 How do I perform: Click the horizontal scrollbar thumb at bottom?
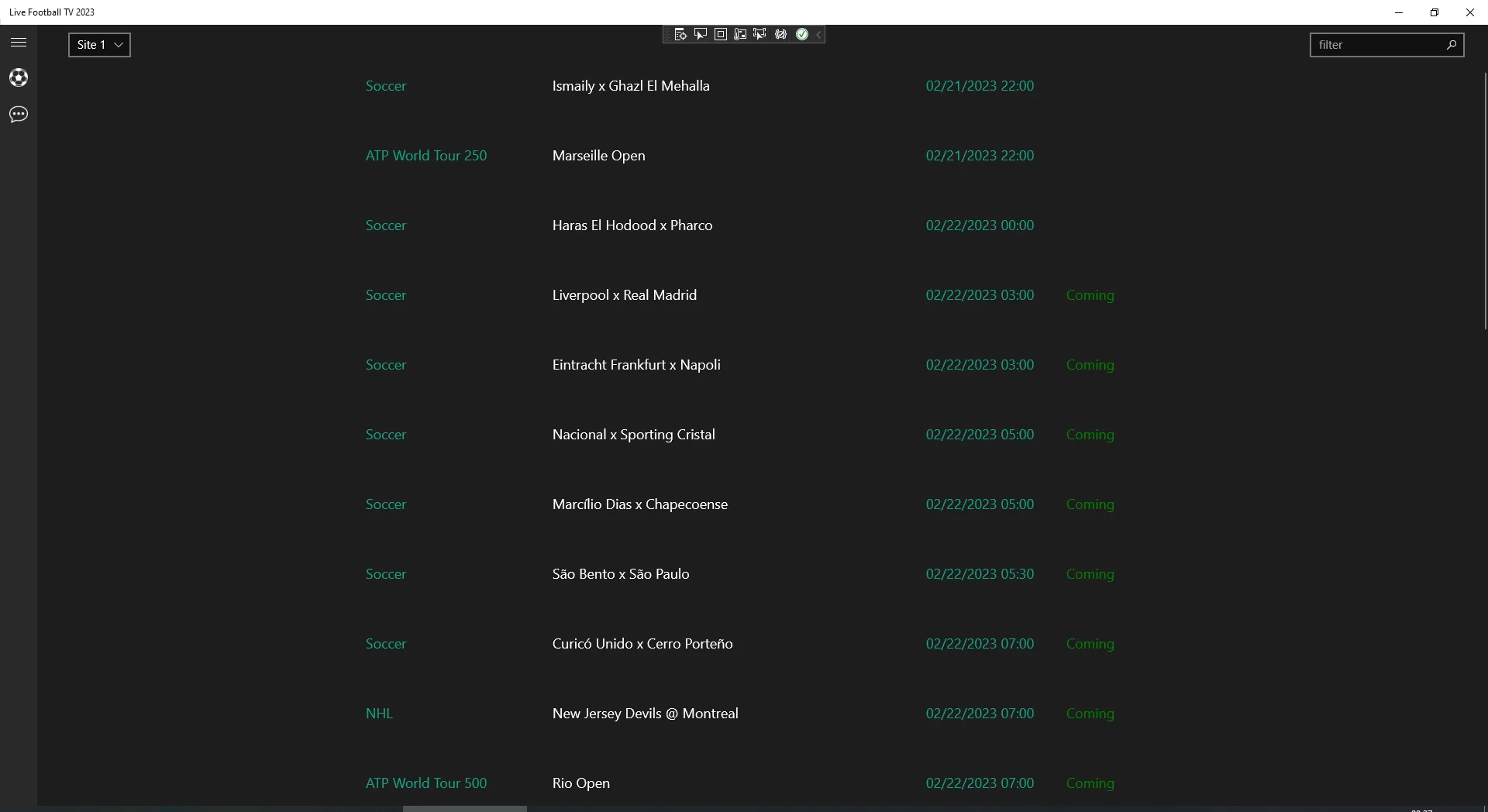point(465,809)
